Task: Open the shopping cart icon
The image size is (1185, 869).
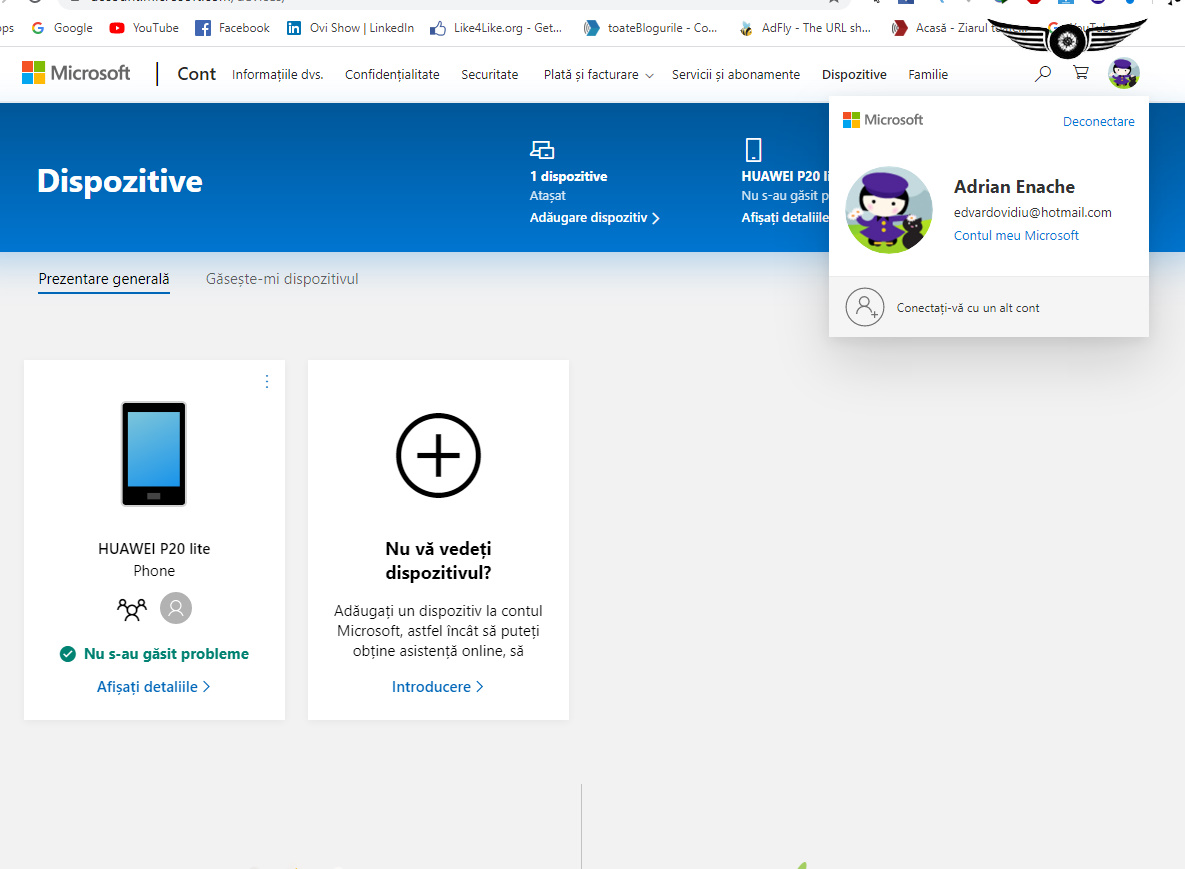Action: [x=1081, y=73]
